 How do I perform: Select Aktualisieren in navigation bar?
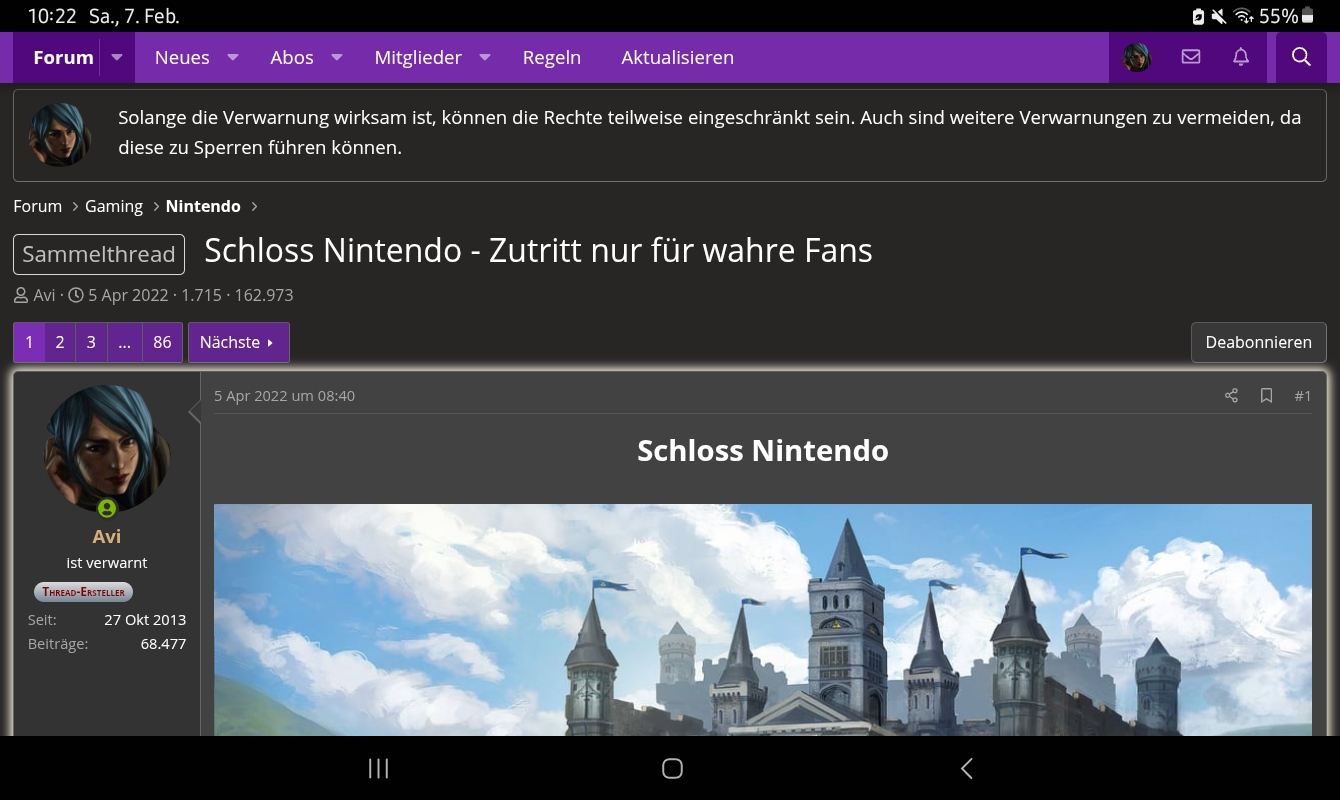coord(677,57)
